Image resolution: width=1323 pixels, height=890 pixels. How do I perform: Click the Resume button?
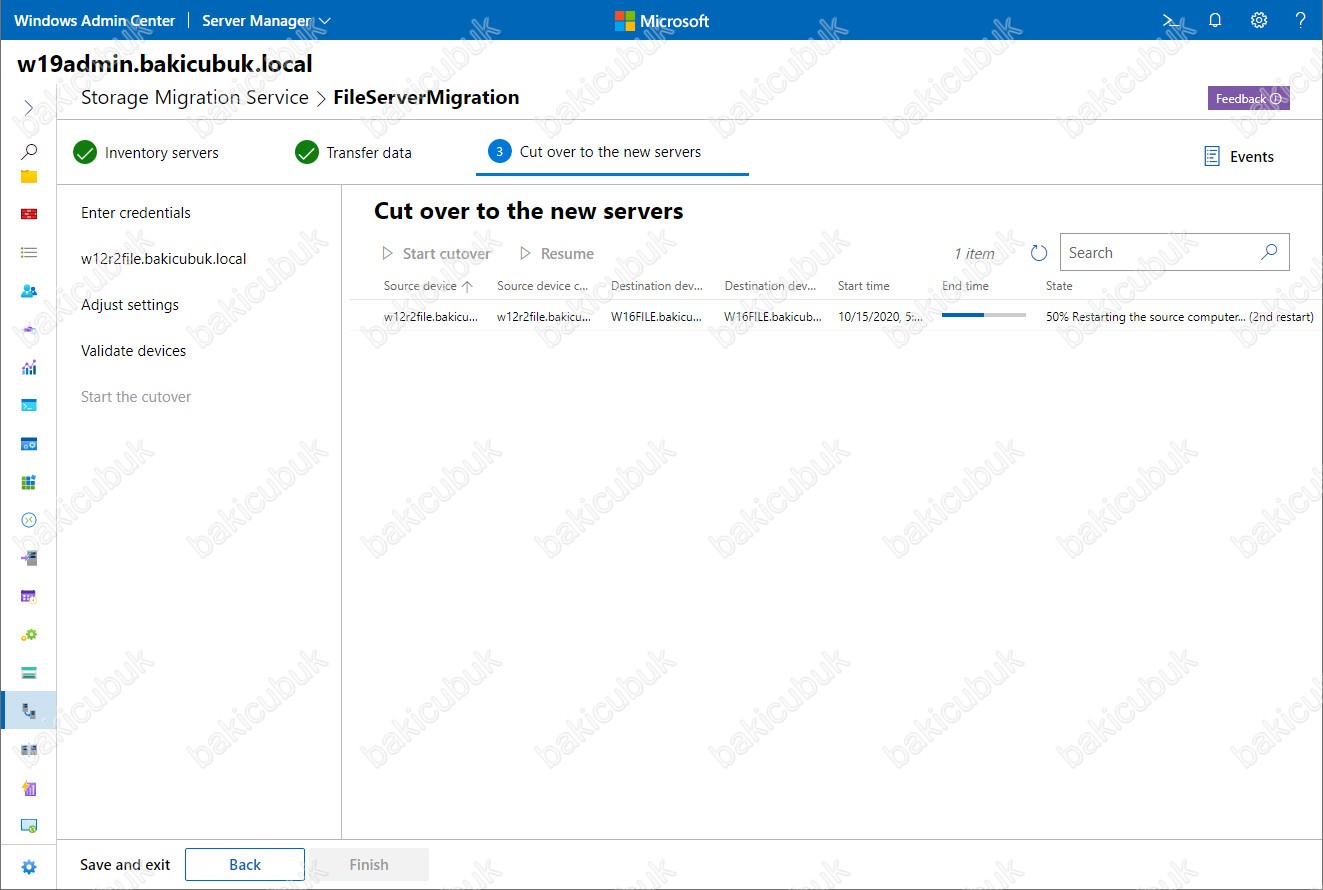[x=557, y=254]
